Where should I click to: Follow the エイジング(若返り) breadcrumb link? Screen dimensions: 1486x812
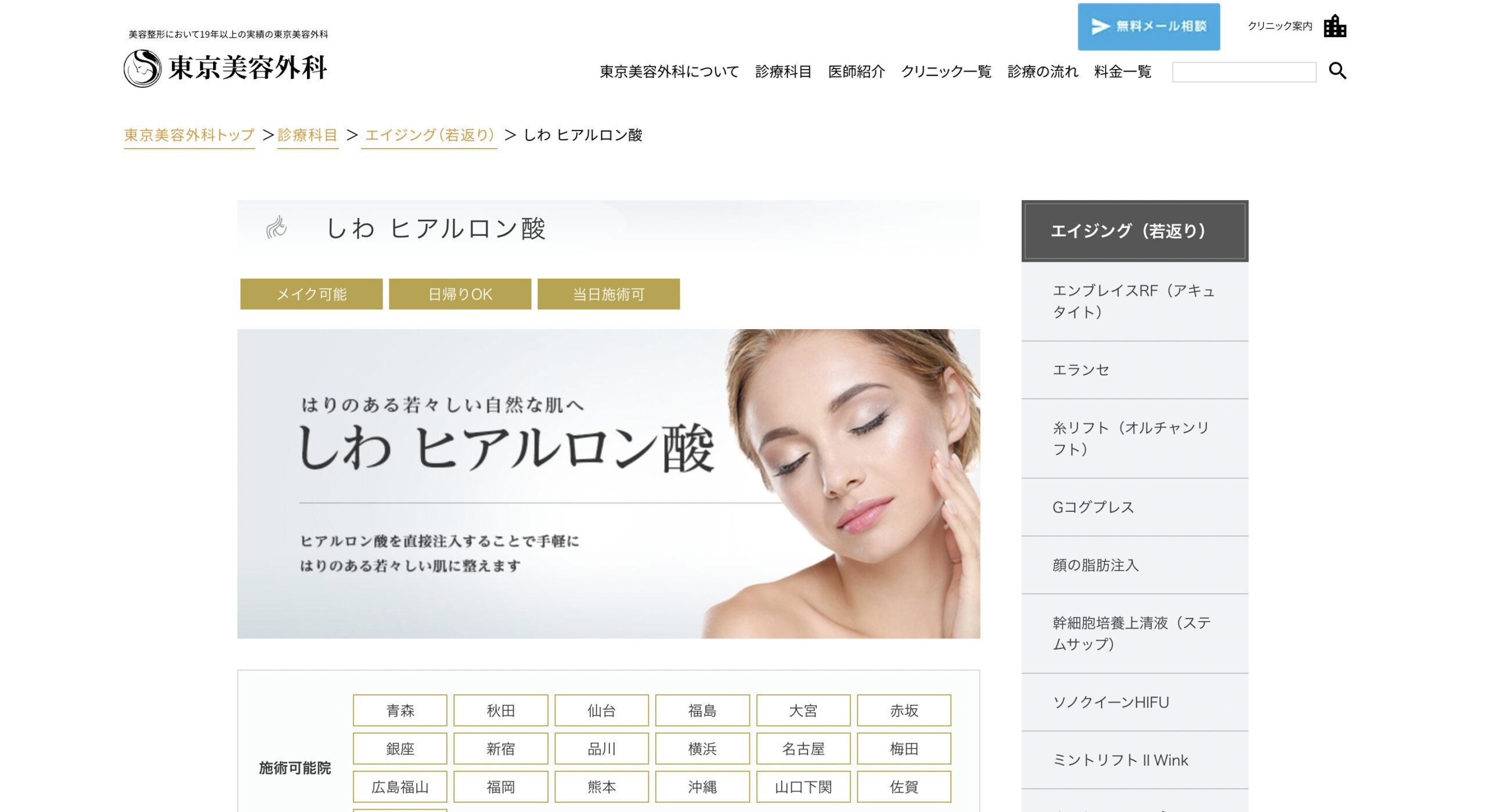[x=429, y=135]
